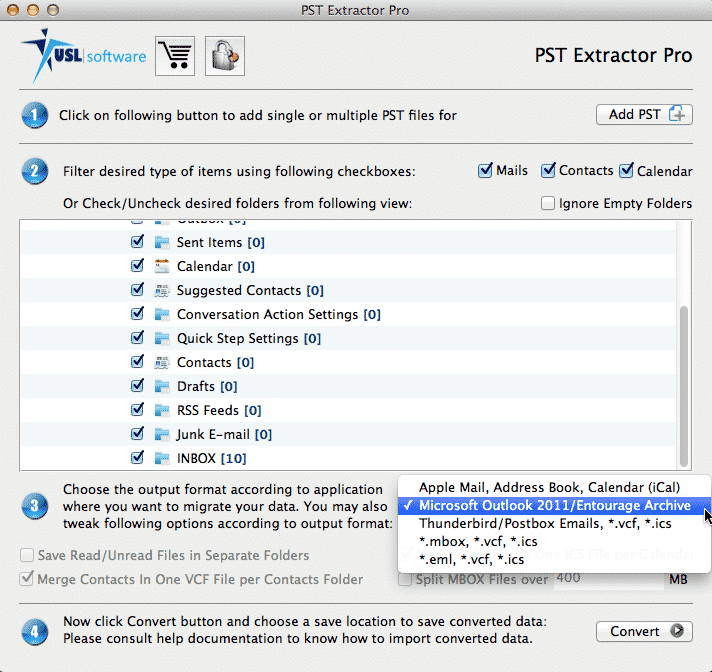Uncheck the Calendar filter checkbox
712x672 pixels.
coord(626,171)
